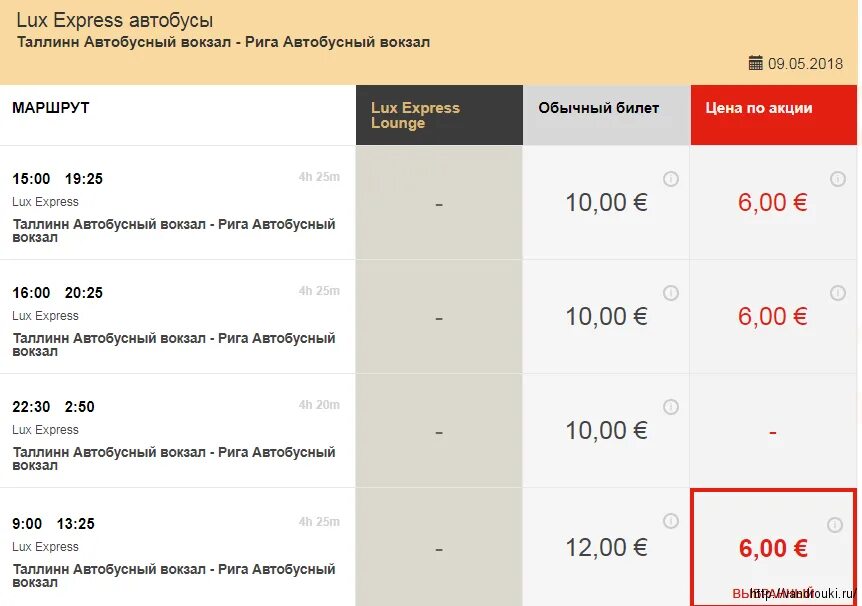Click the 9:00 13:25 departure times
The width and height of the screenshot is (862, 606).
coord(53,524)
